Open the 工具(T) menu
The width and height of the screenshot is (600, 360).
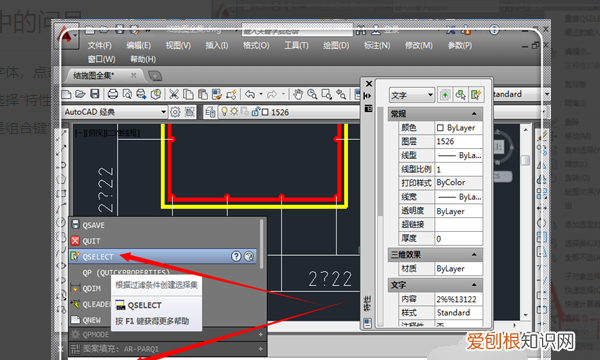pos(296,46)
